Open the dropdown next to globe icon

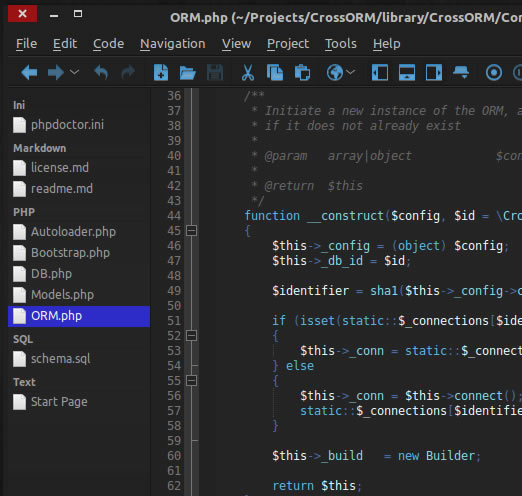point(350,72)
